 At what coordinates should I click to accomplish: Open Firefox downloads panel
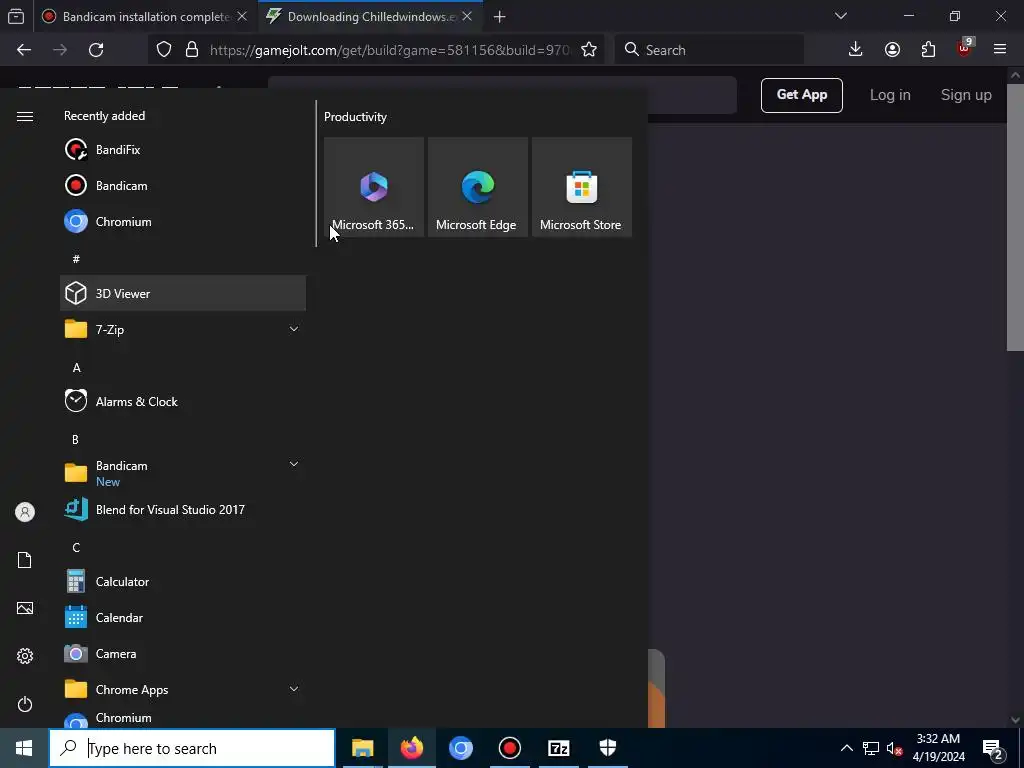point(856,50)
